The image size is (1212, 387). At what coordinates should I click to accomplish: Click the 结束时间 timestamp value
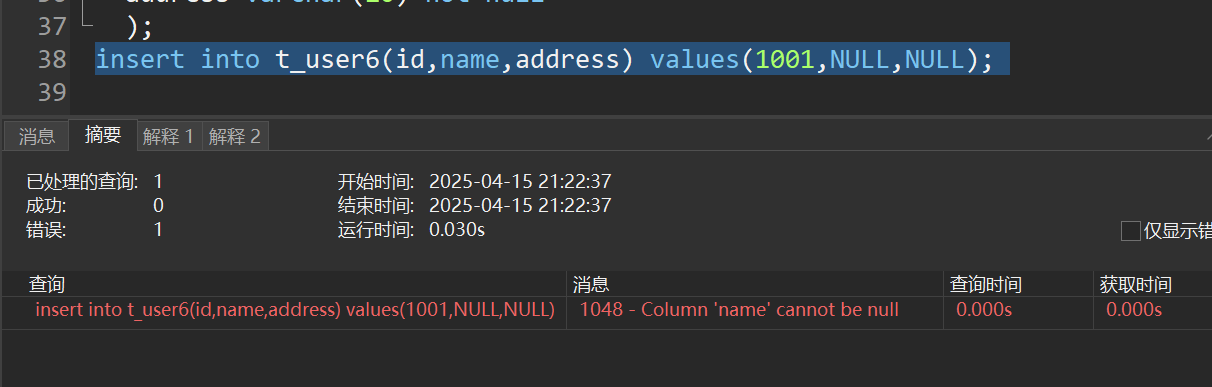(x=520, y=206)
